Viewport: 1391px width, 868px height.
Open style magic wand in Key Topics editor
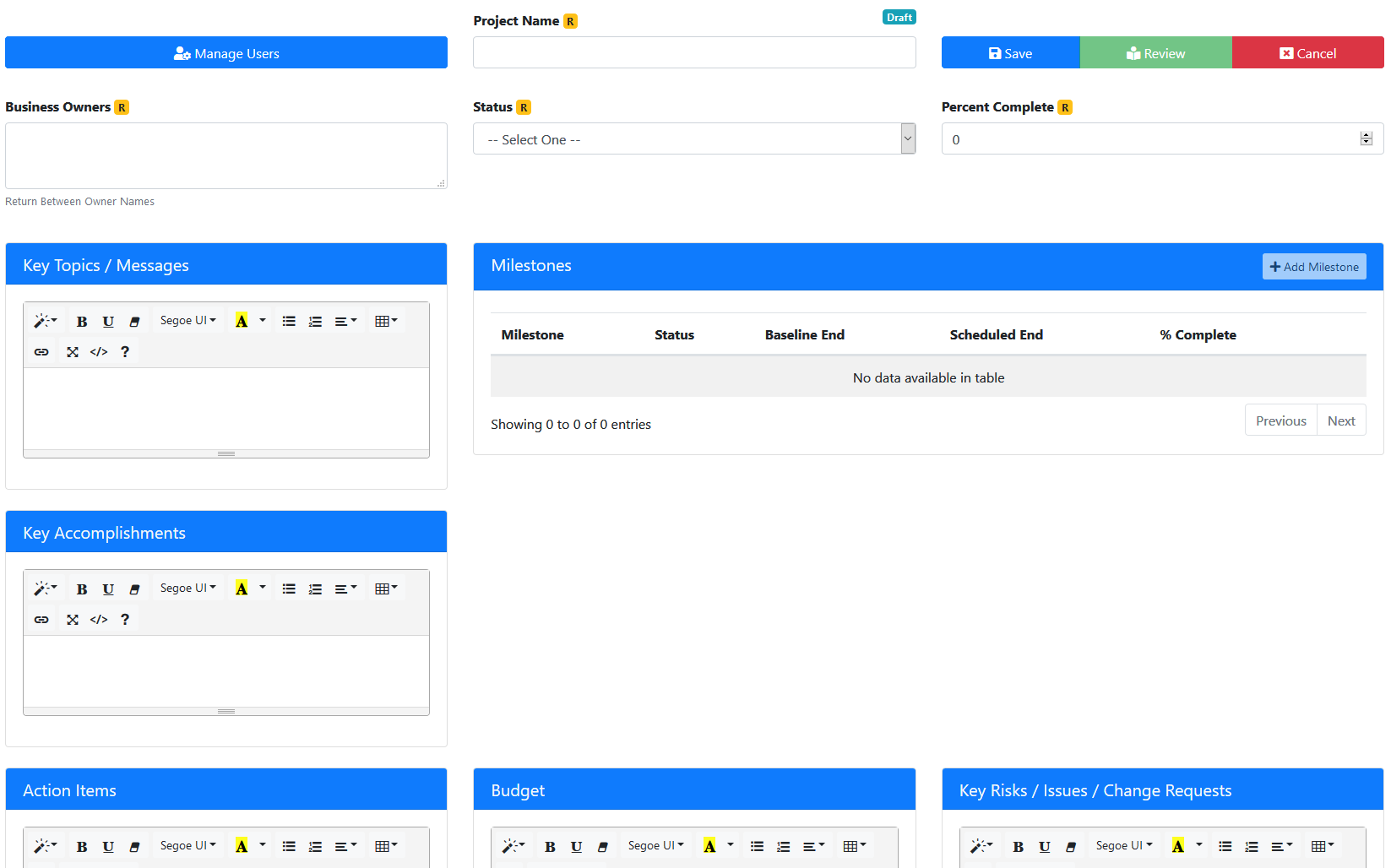coord(46,321)
